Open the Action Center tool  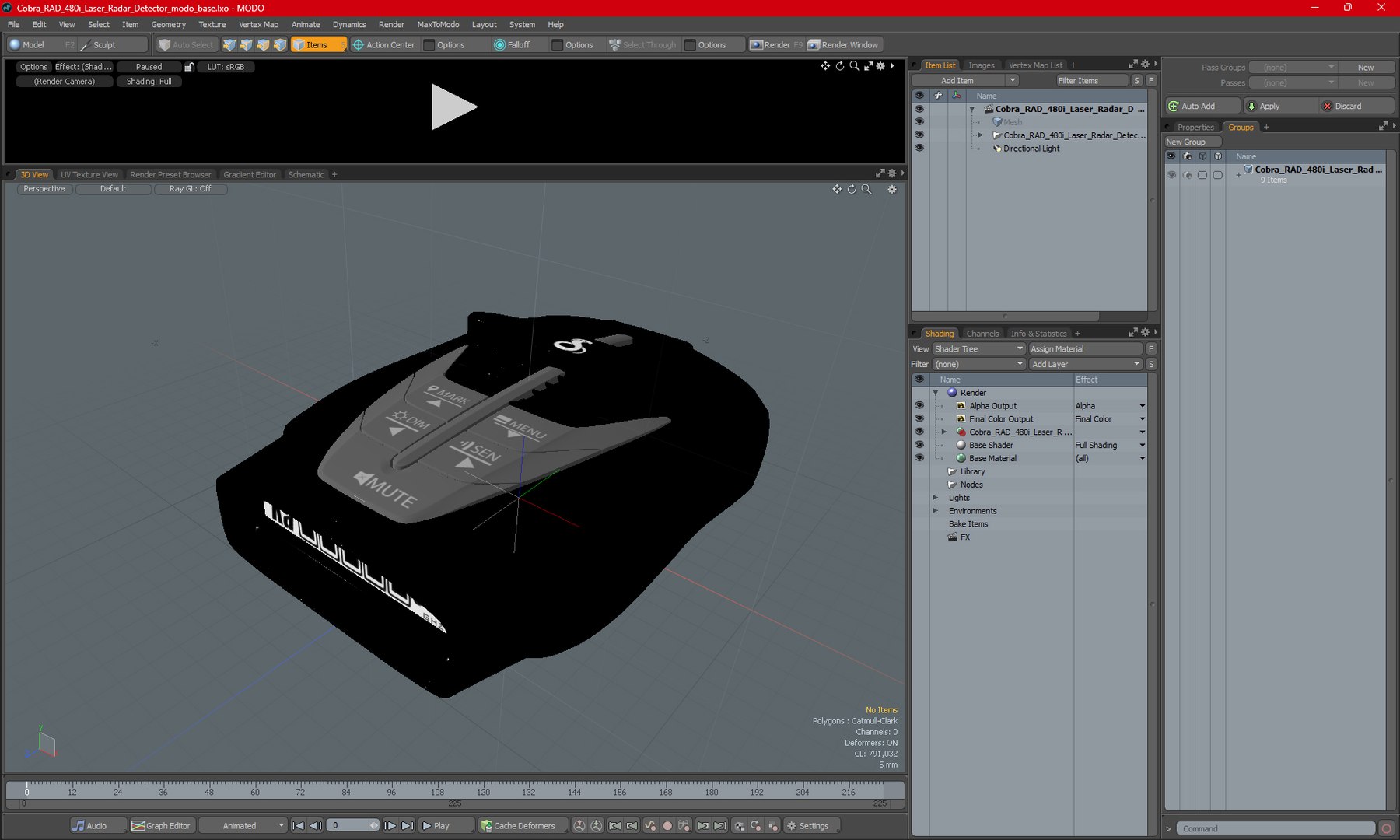tap(384, 45)
